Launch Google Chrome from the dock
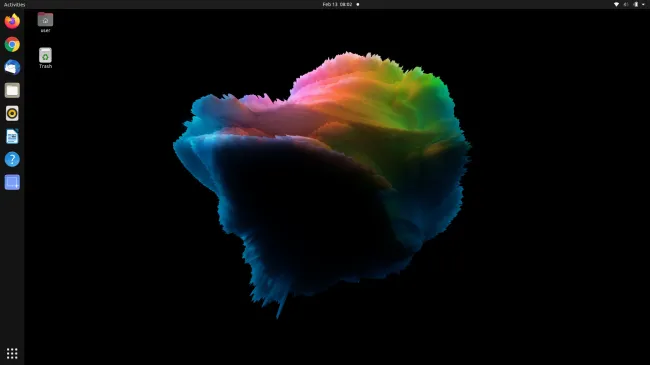Screen dimensions: 650x365 (12, 44)
